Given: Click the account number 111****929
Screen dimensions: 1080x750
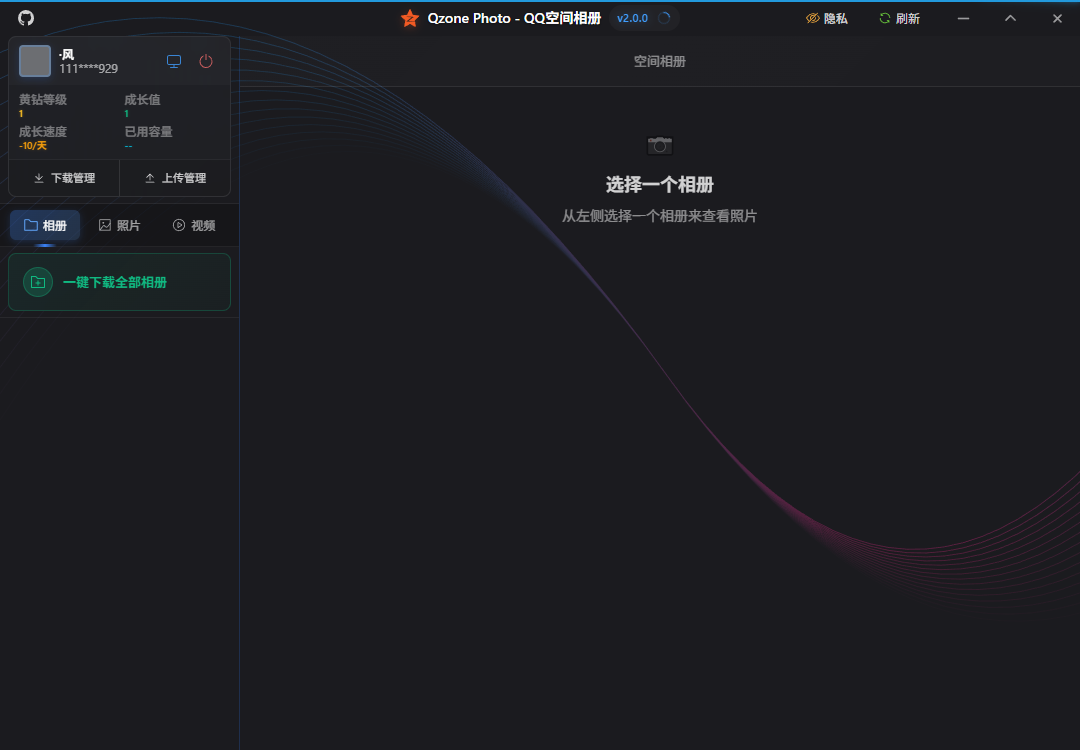Looking at the screenshot, I should (88, 68).
